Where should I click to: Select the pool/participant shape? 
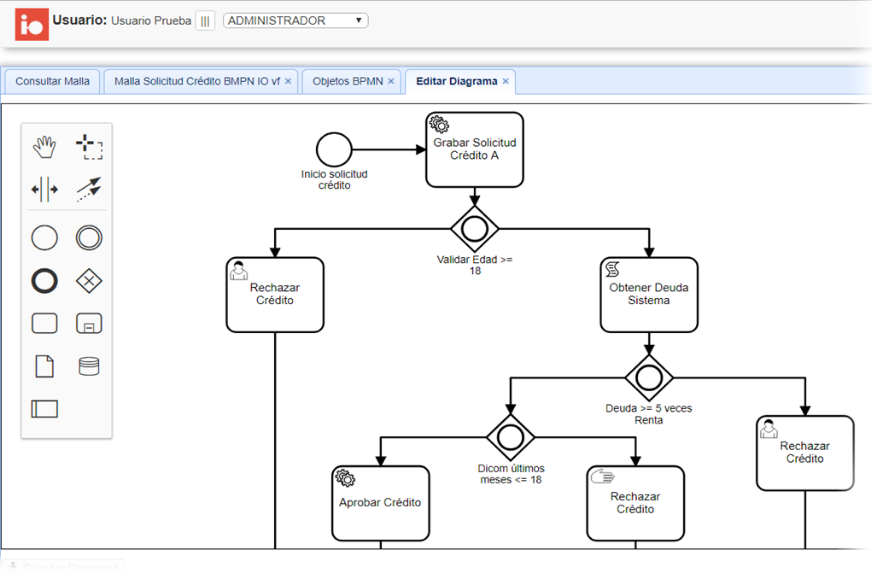point(45,408)
